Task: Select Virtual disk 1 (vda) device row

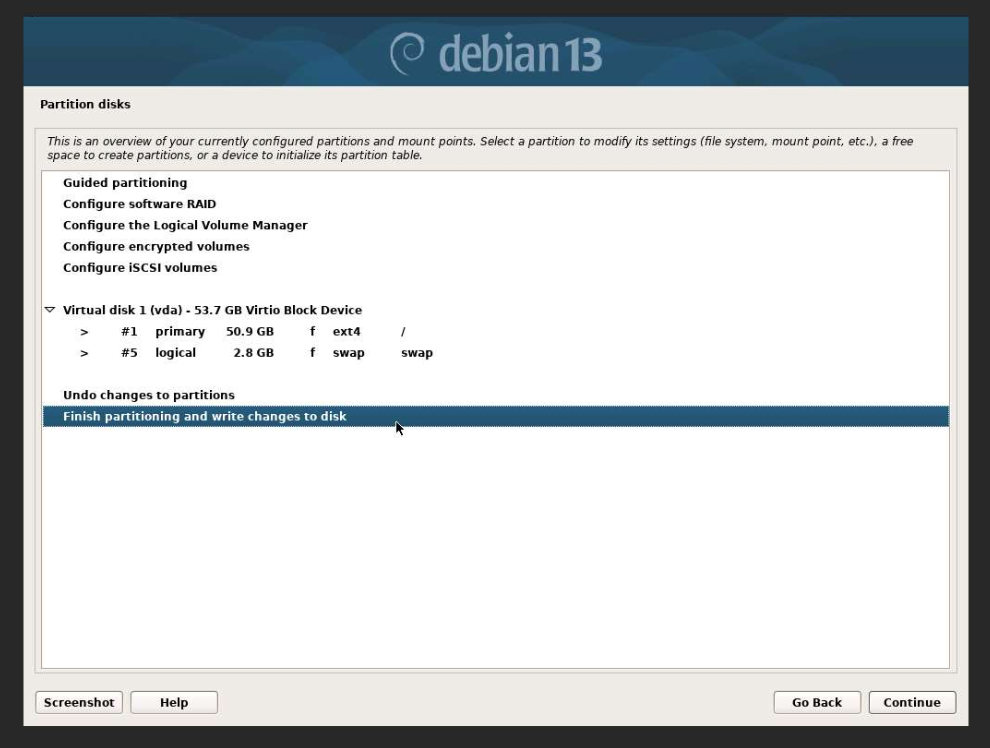Action: (496, 310)
